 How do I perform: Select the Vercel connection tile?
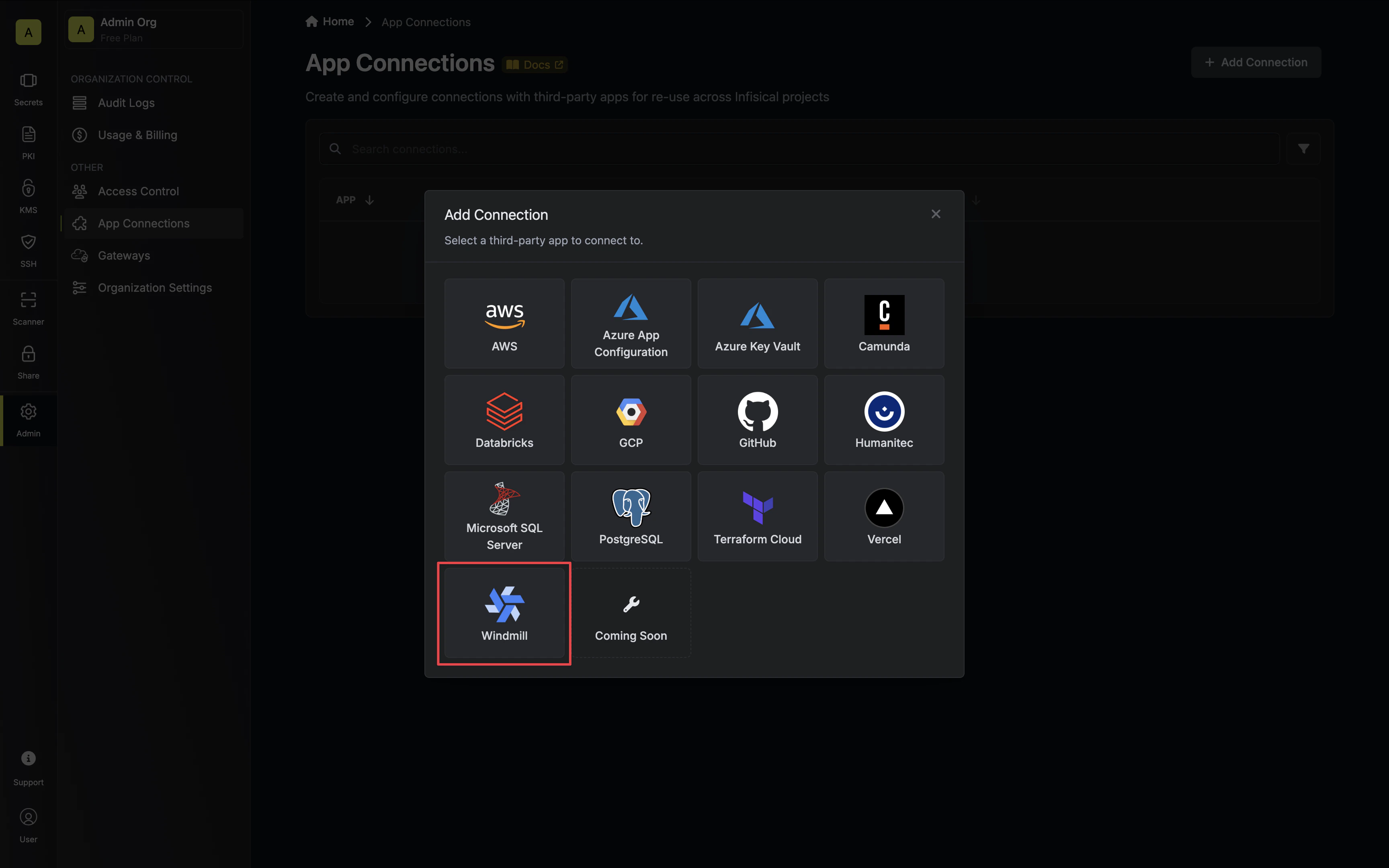pyautogui.click(x=884, y=516)
